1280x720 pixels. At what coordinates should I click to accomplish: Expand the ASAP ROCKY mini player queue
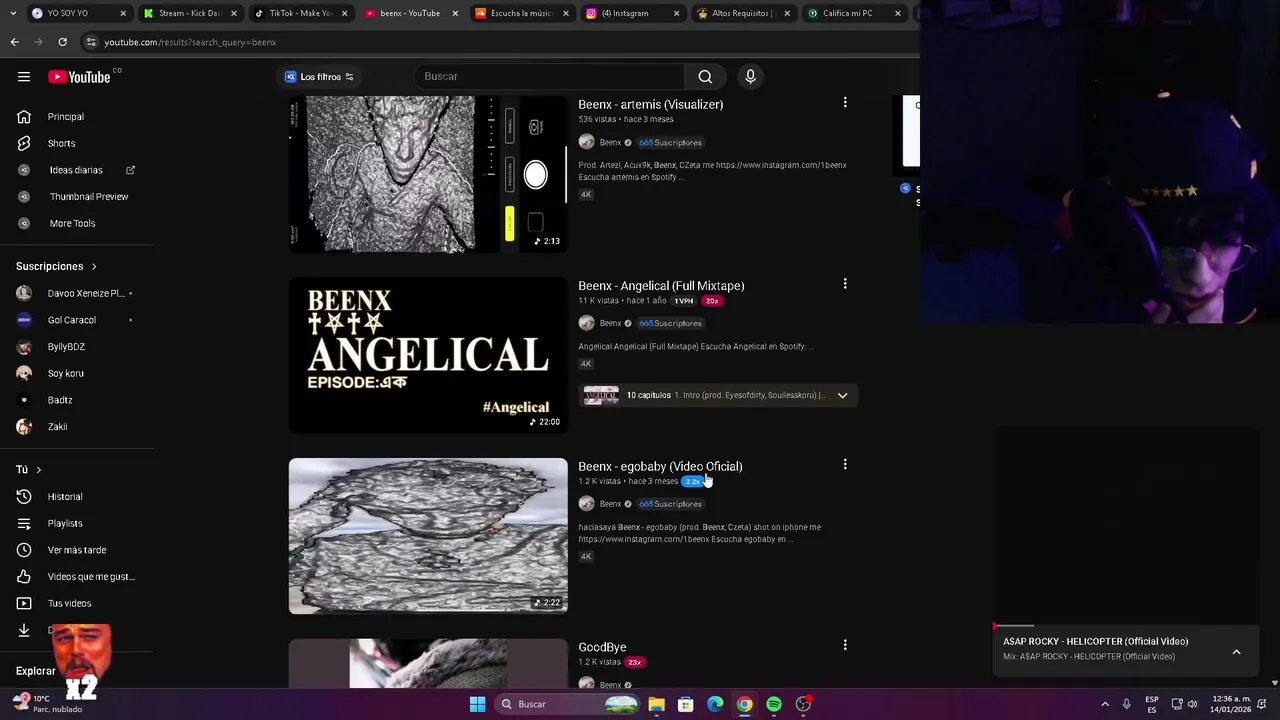point(1236,652)
